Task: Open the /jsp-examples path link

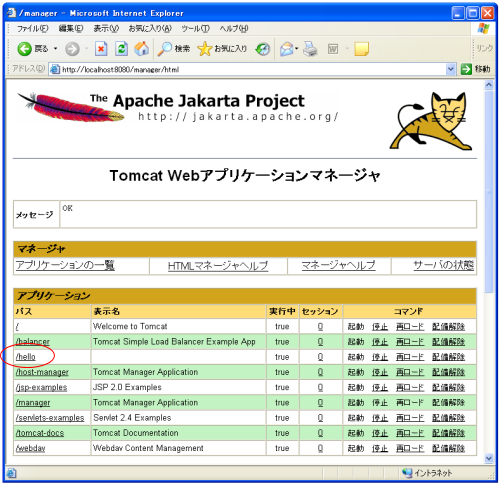Action: click(41, 387)
